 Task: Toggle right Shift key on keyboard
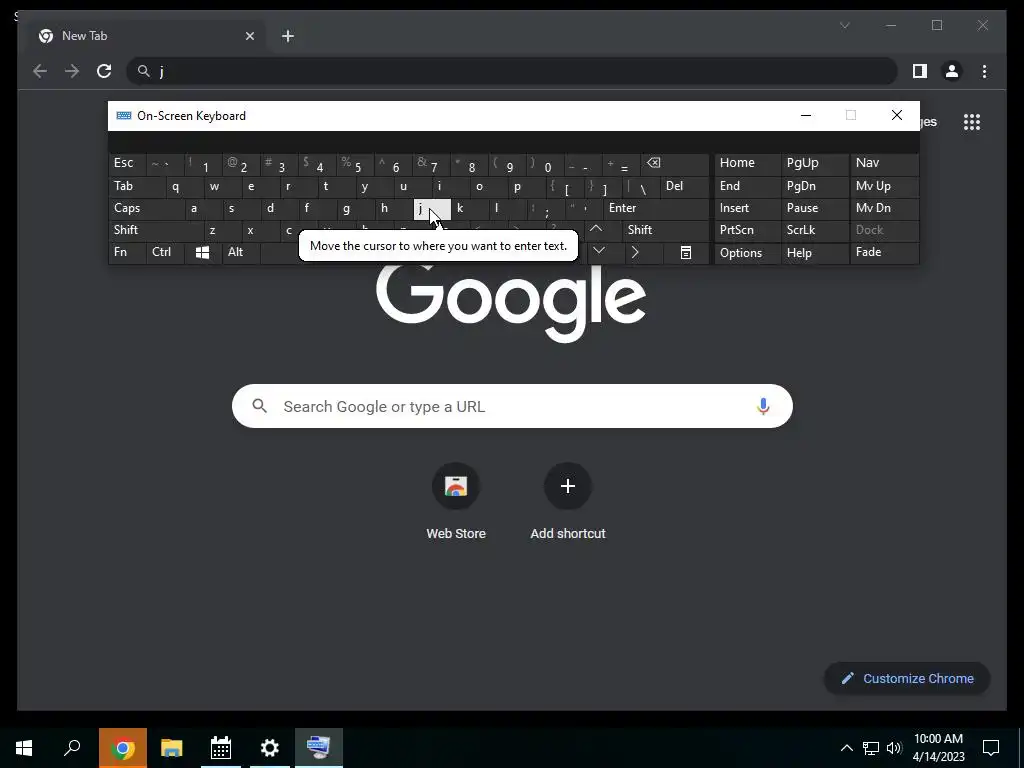click(665, 230)
